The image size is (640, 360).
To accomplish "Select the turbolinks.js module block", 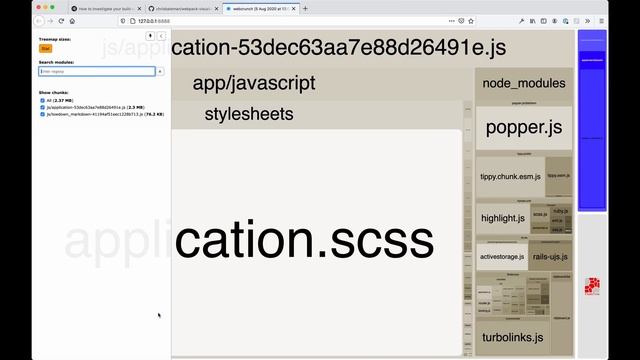I will pos(513,337).
